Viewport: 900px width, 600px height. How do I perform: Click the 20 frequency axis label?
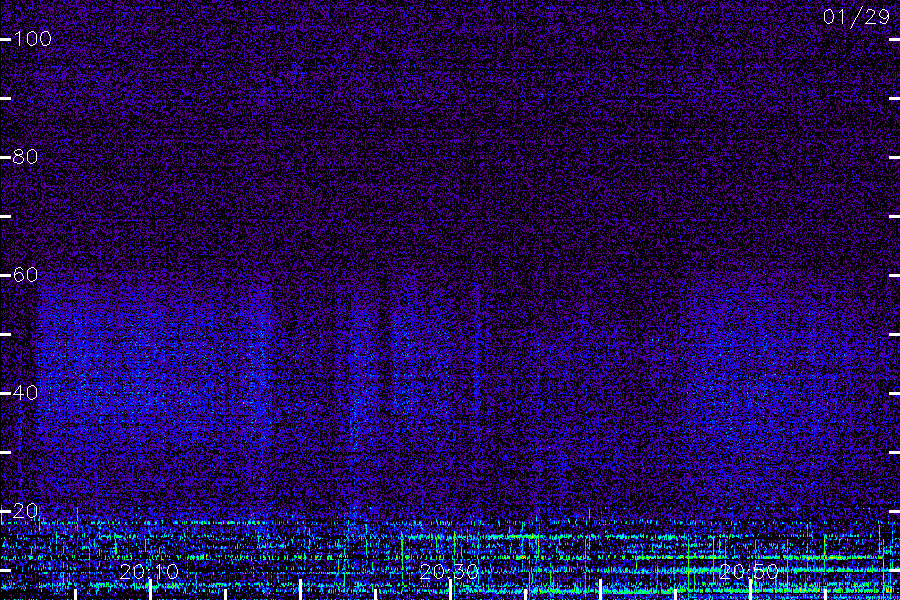click(x=25, y=511)
